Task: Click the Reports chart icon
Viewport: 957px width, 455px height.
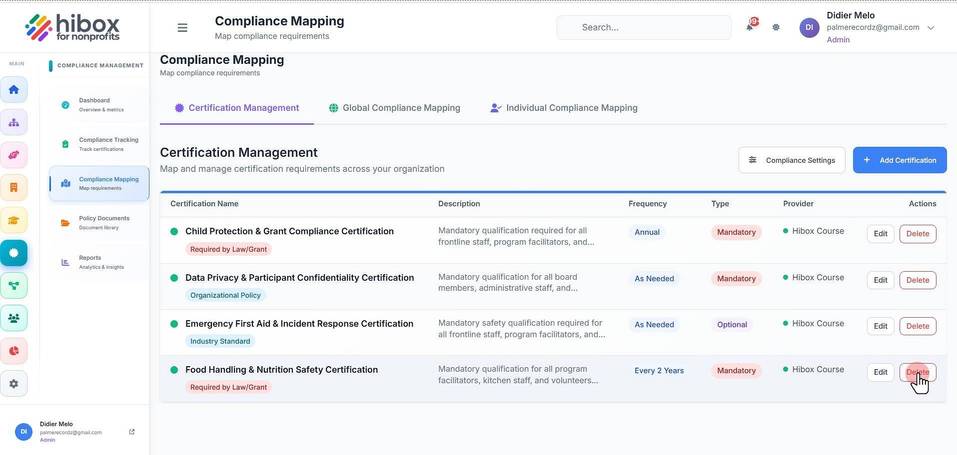Action: pos(65,262)
